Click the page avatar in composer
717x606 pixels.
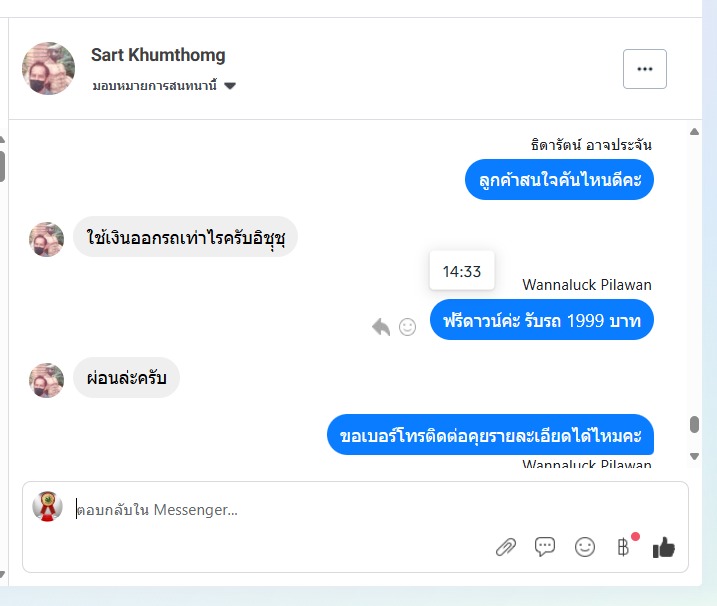click(47, 506)
